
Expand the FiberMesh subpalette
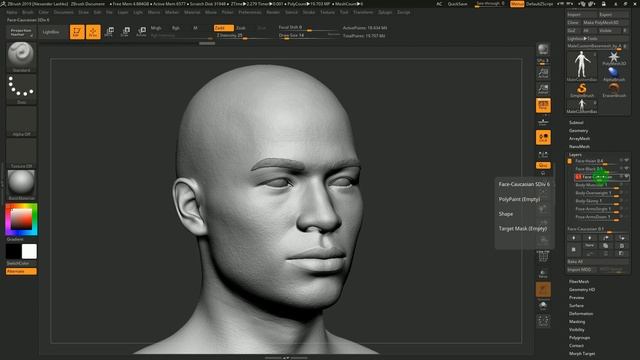click(x=579, y=282)
